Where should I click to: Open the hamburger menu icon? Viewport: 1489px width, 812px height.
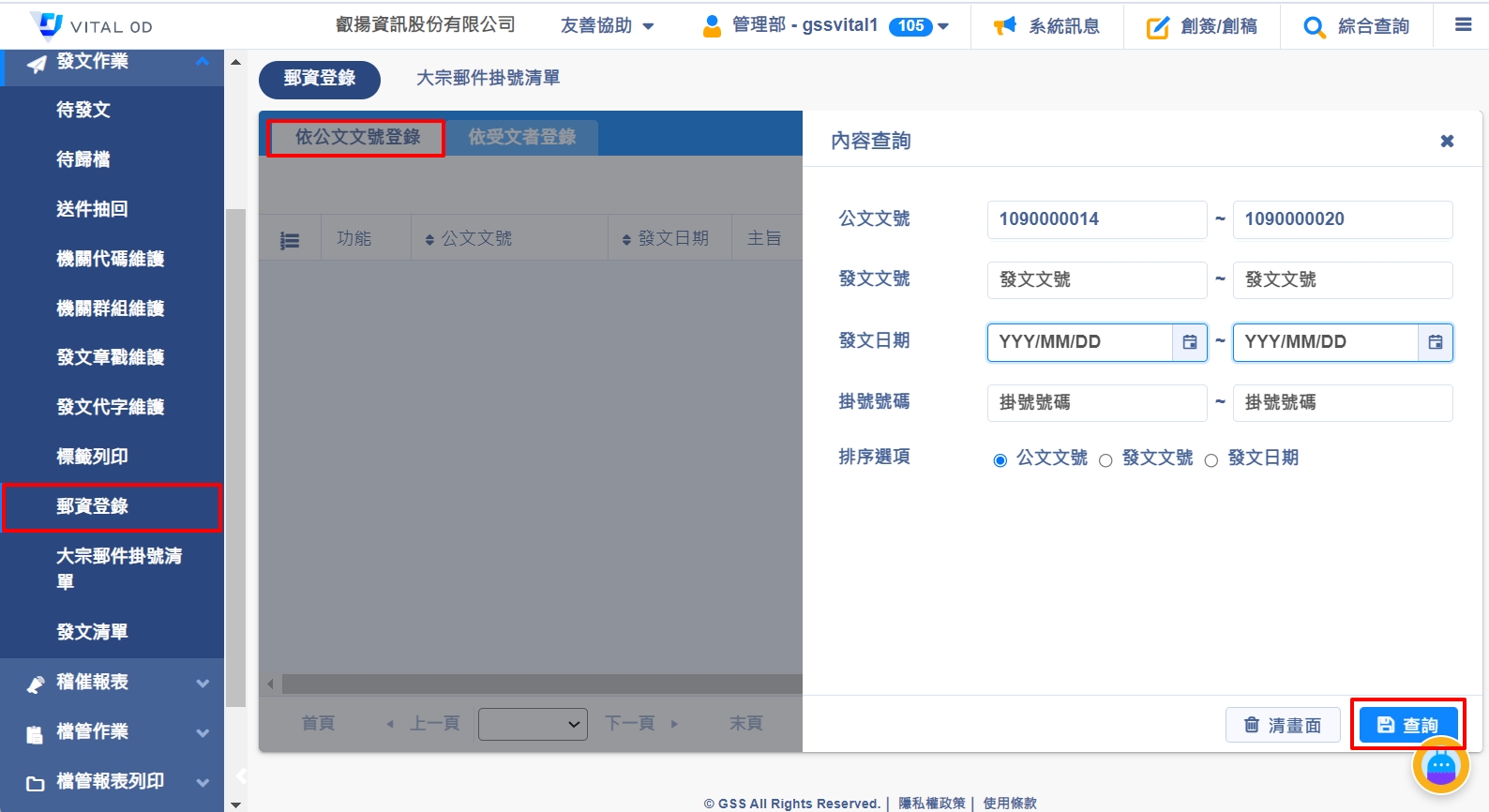click(x=1463, y=25)
